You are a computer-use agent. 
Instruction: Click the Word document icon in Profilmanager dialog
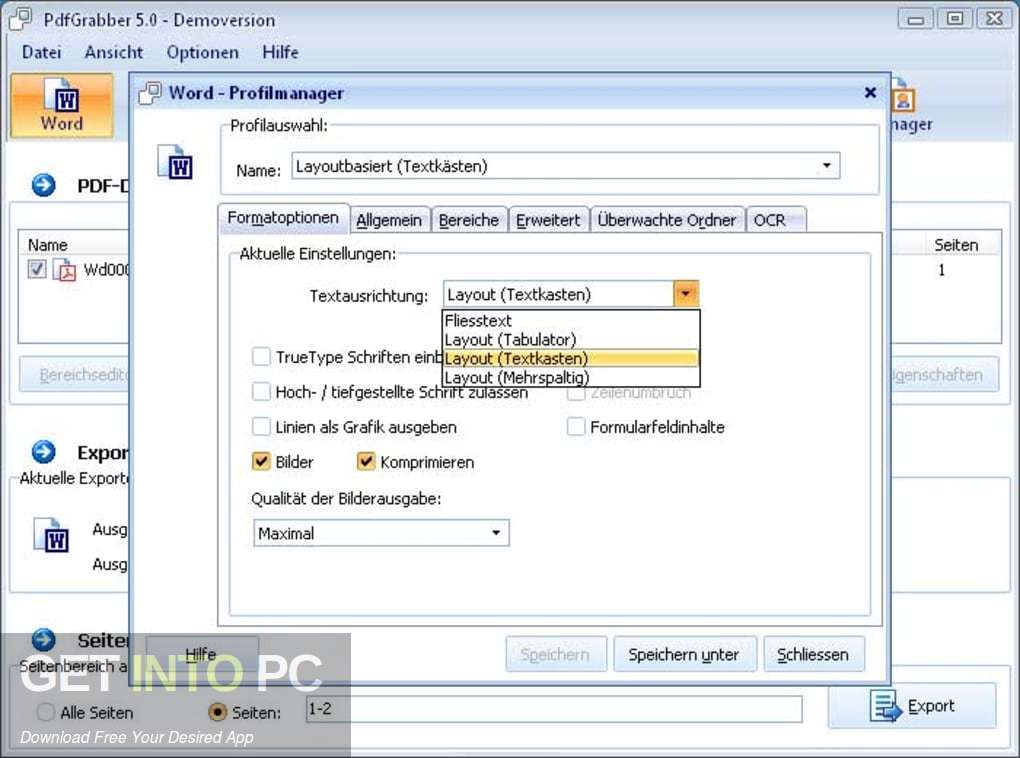(176, 161)
